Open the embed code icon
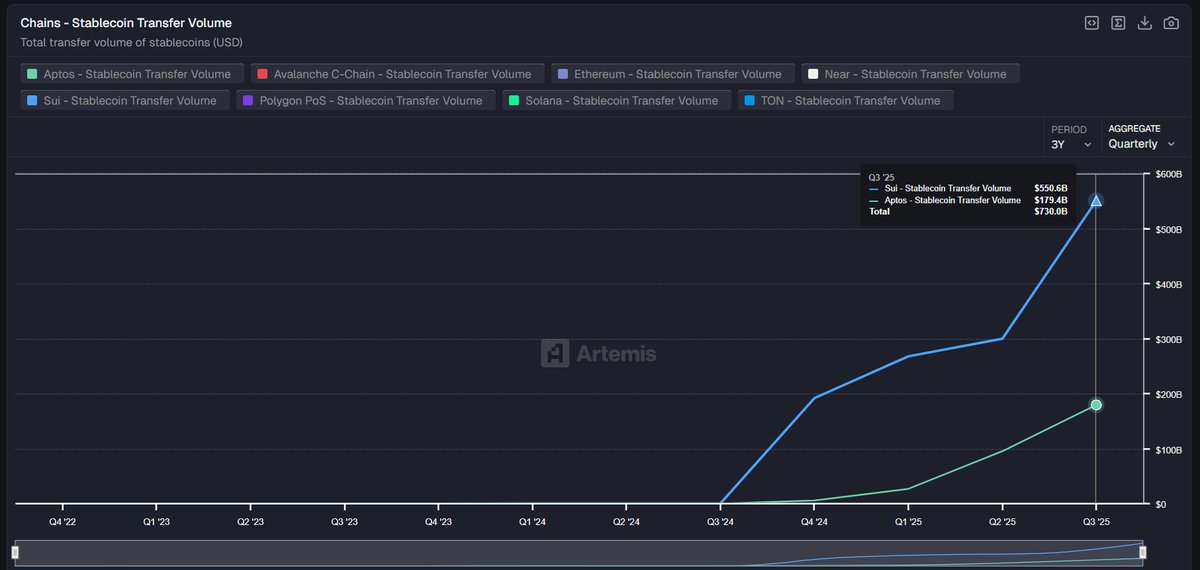 (1092, 23)
